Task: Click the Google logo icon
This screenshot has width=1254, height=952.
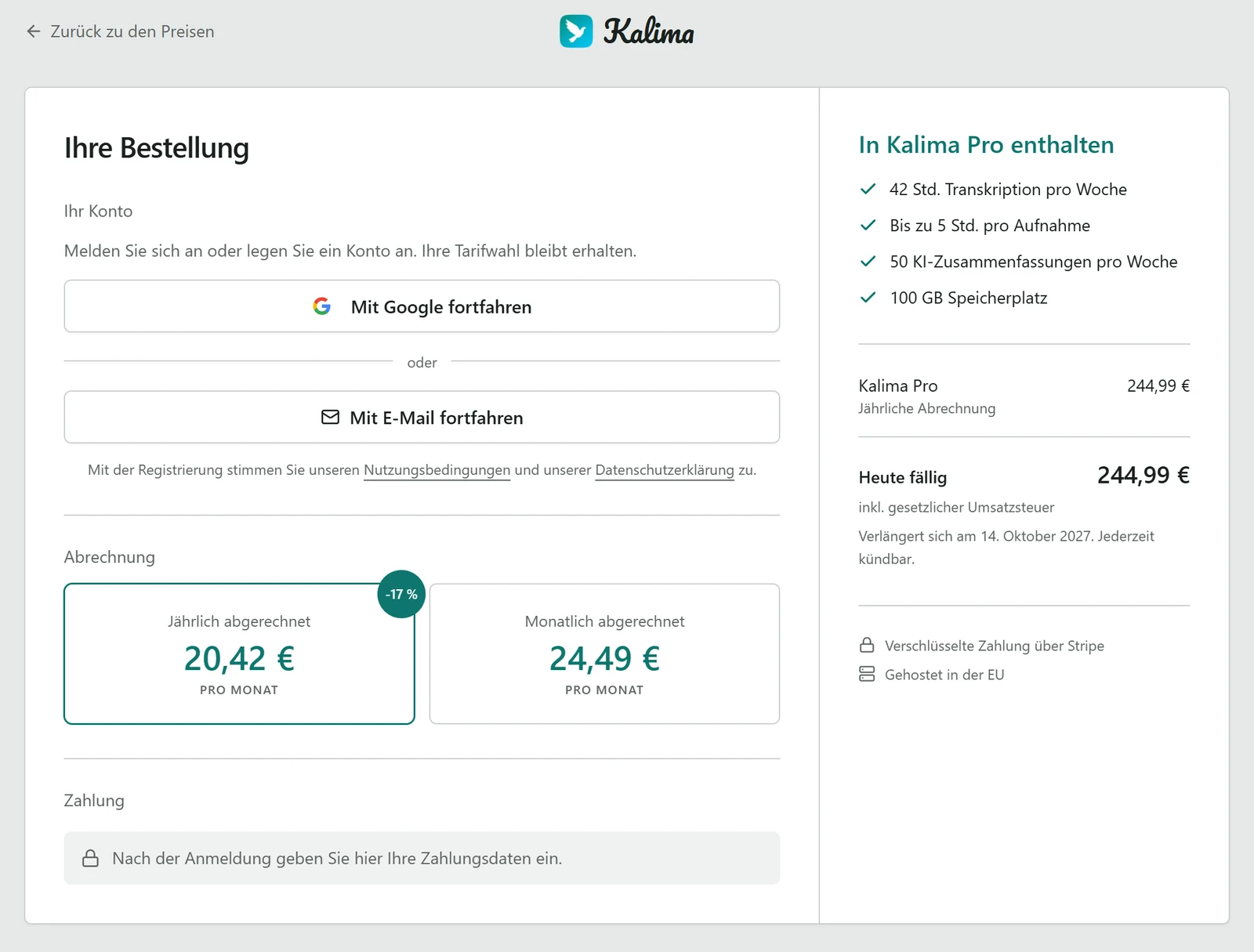Action: pyautogui.click(x=322, y=306)
